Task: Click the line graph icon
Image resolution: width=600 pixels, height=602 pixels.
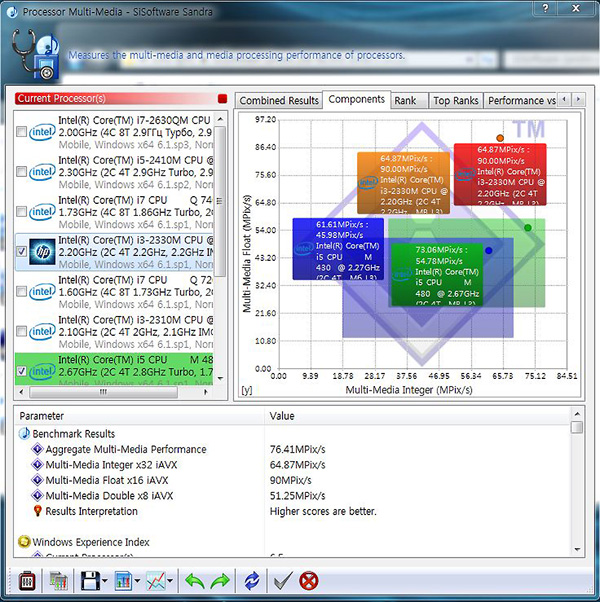Action: (155, 581)
